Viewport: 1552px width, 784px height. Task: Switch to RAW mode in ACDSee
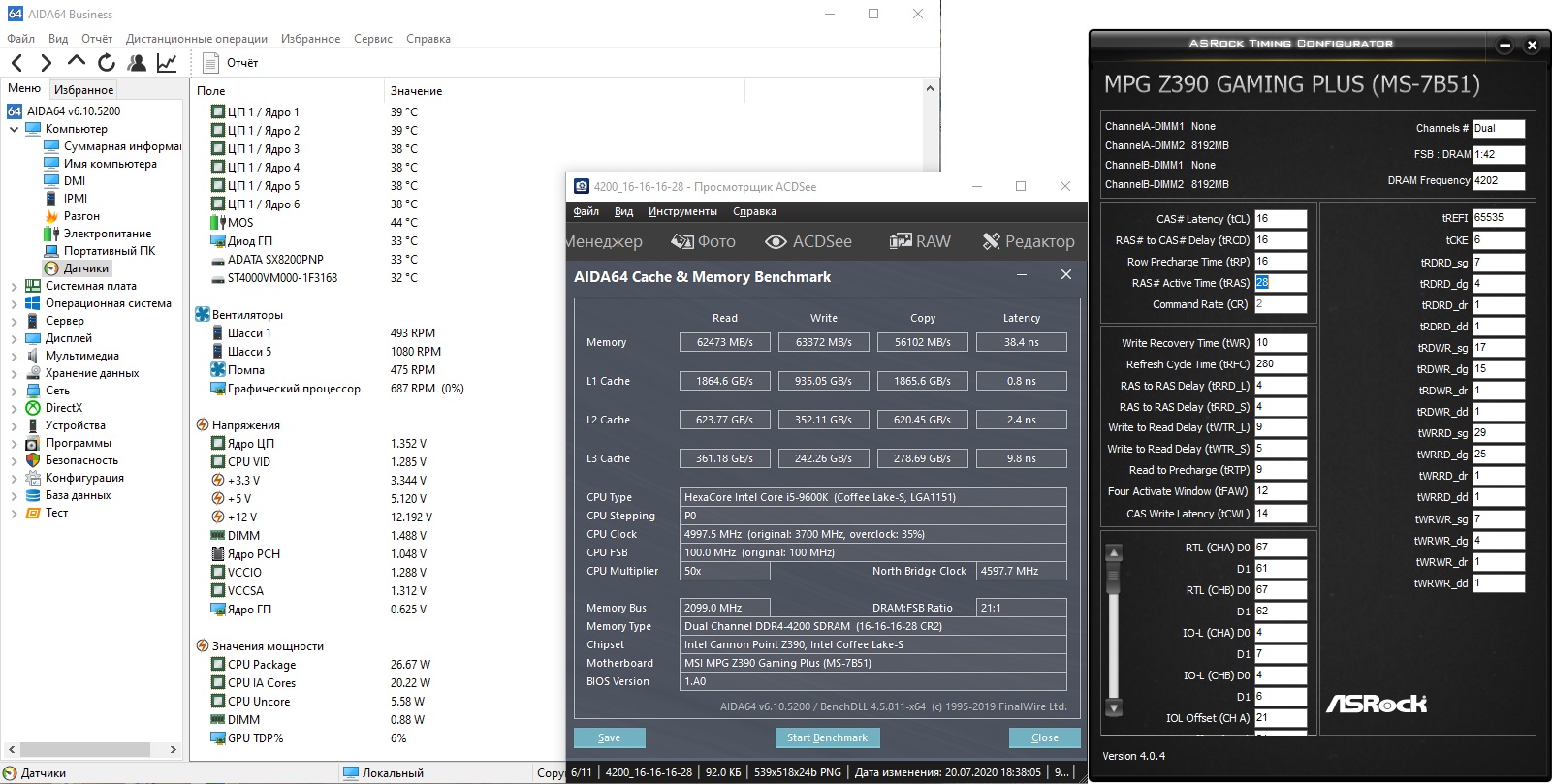click(920, 241)
